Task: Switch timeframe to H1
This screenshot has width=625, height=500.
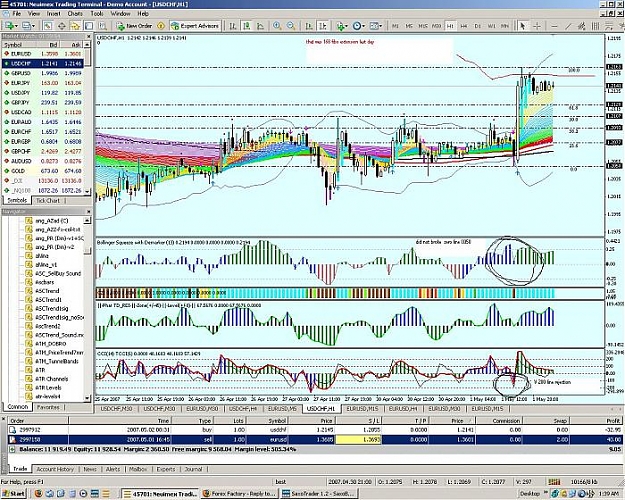Action: pos(450,26)
